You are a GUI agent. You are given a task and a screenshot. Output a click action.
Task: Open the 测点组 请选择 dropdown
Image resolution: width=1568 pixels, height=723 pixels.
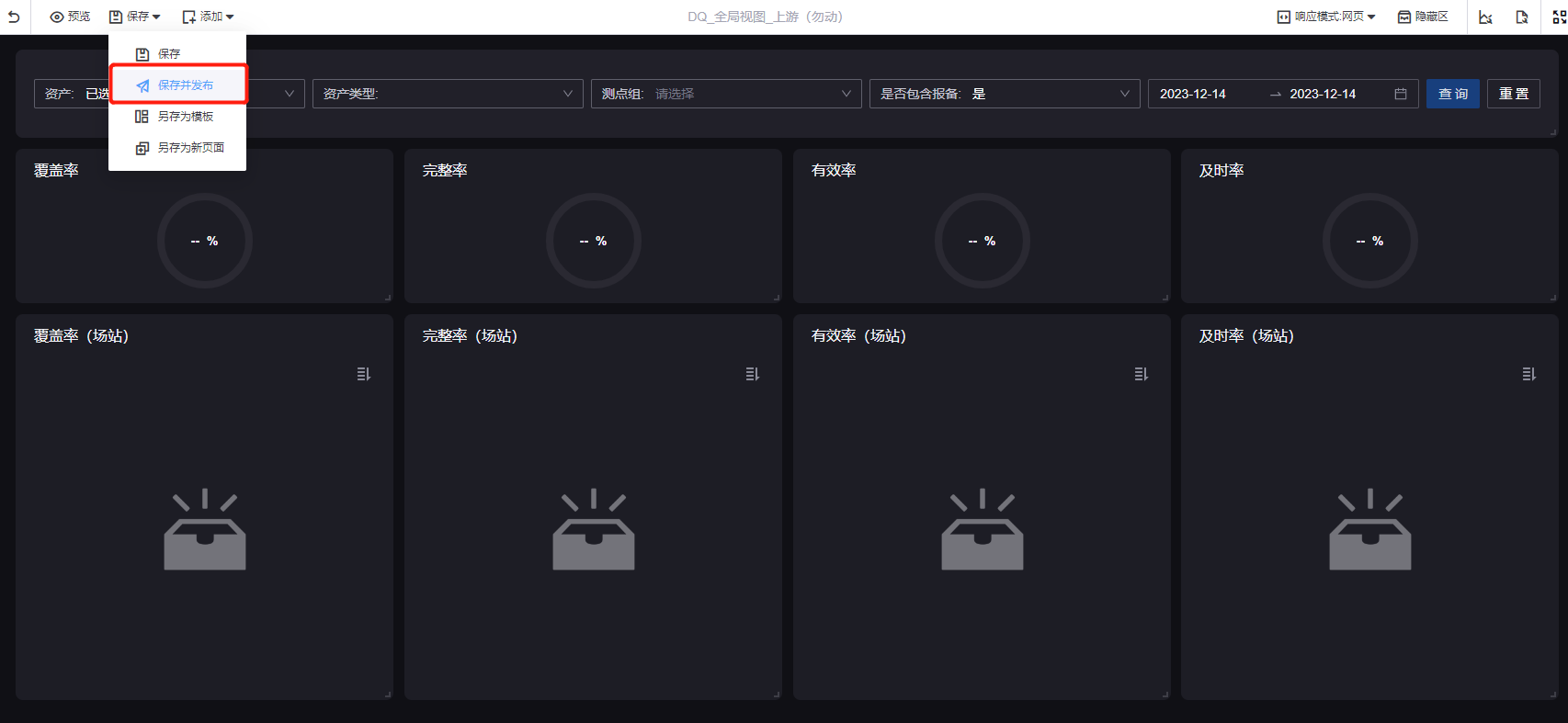[x=726, y=94]
